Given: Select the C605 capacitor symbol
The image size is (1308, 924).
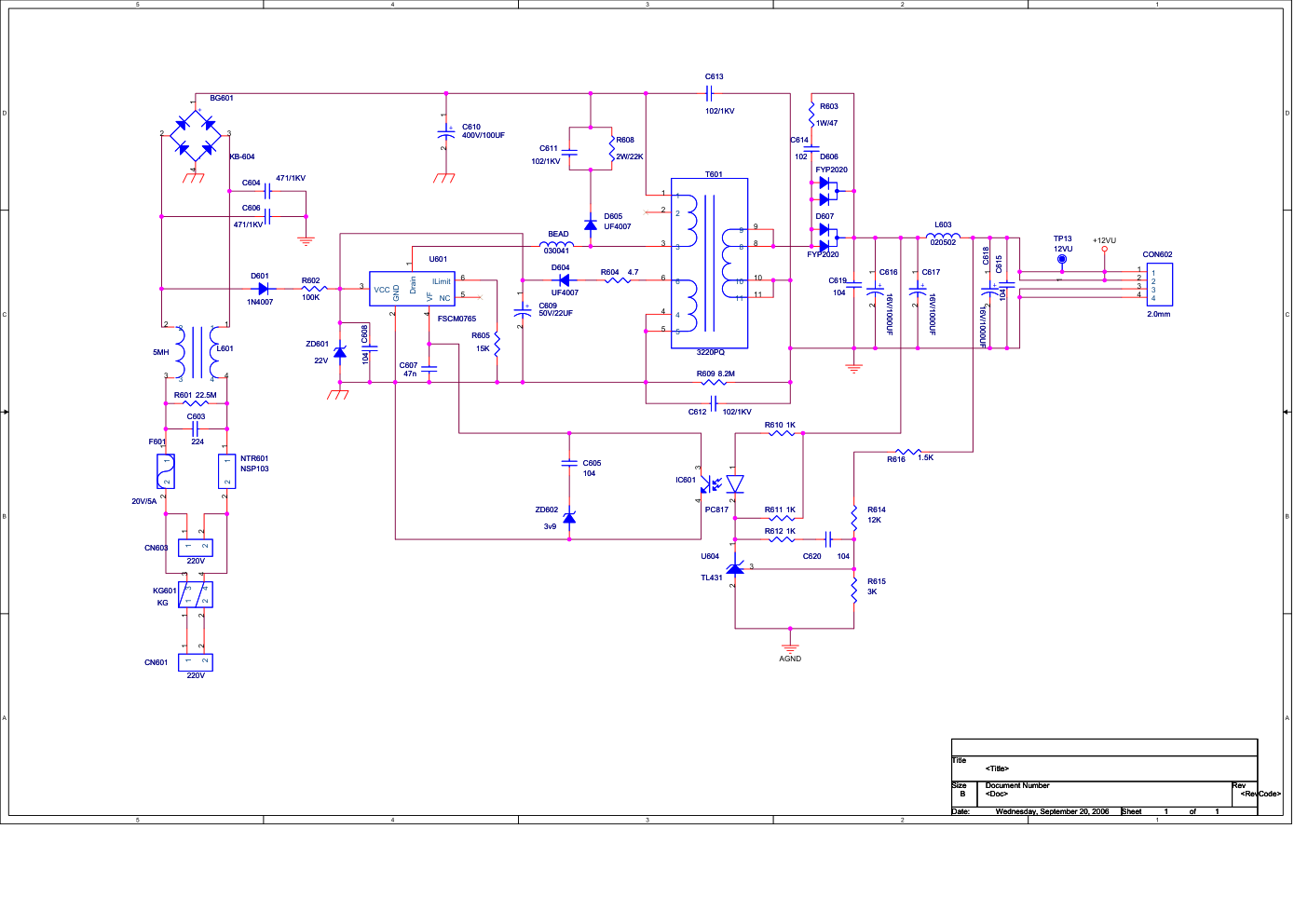Looking at the screenshot, I should [x=569, y=463].
